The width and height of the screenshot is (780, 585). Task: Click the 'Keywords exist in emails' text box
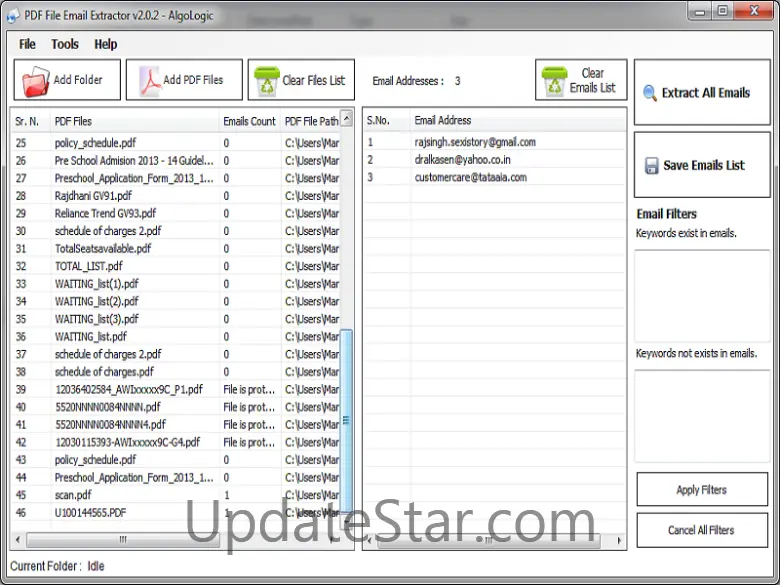pyautogui.click(x=702, y=295)
